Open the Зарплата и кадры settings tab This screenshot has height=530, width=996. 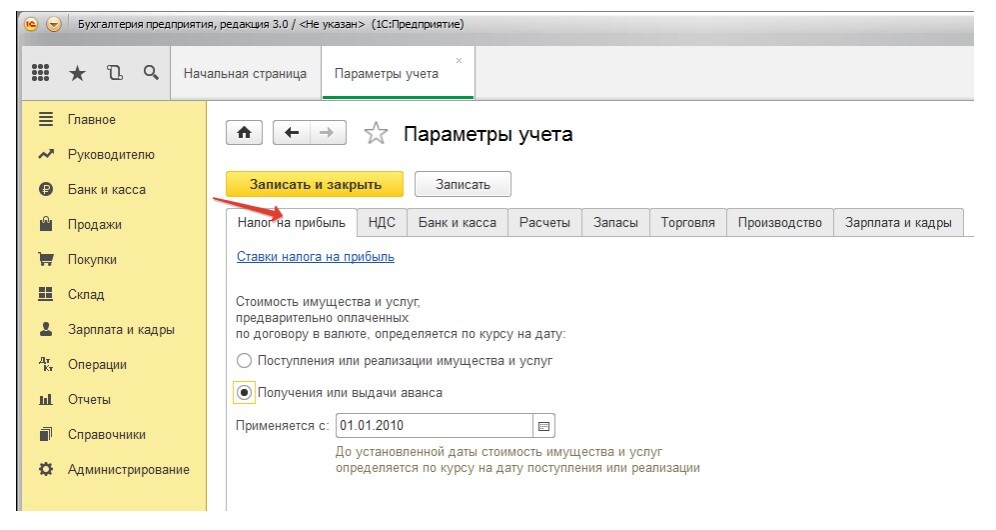point(898,223)
